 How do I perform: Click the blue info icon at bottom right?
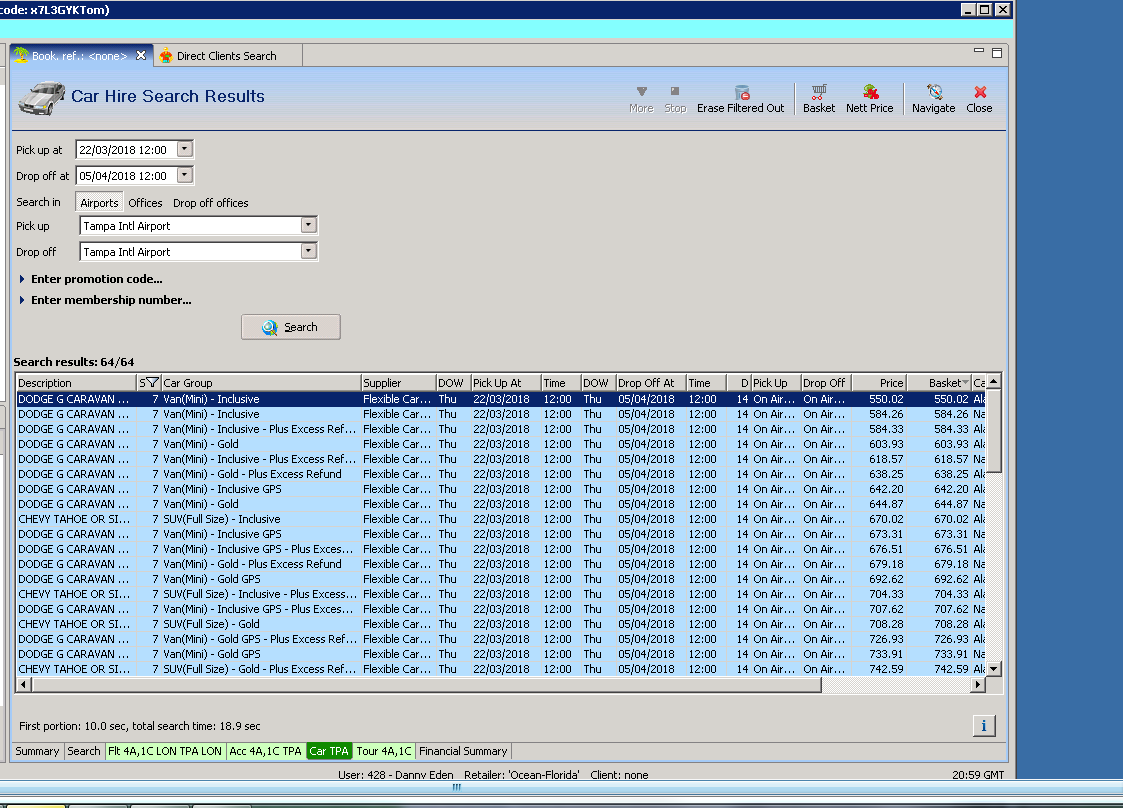pyautogui.click(x=983, y=726)
